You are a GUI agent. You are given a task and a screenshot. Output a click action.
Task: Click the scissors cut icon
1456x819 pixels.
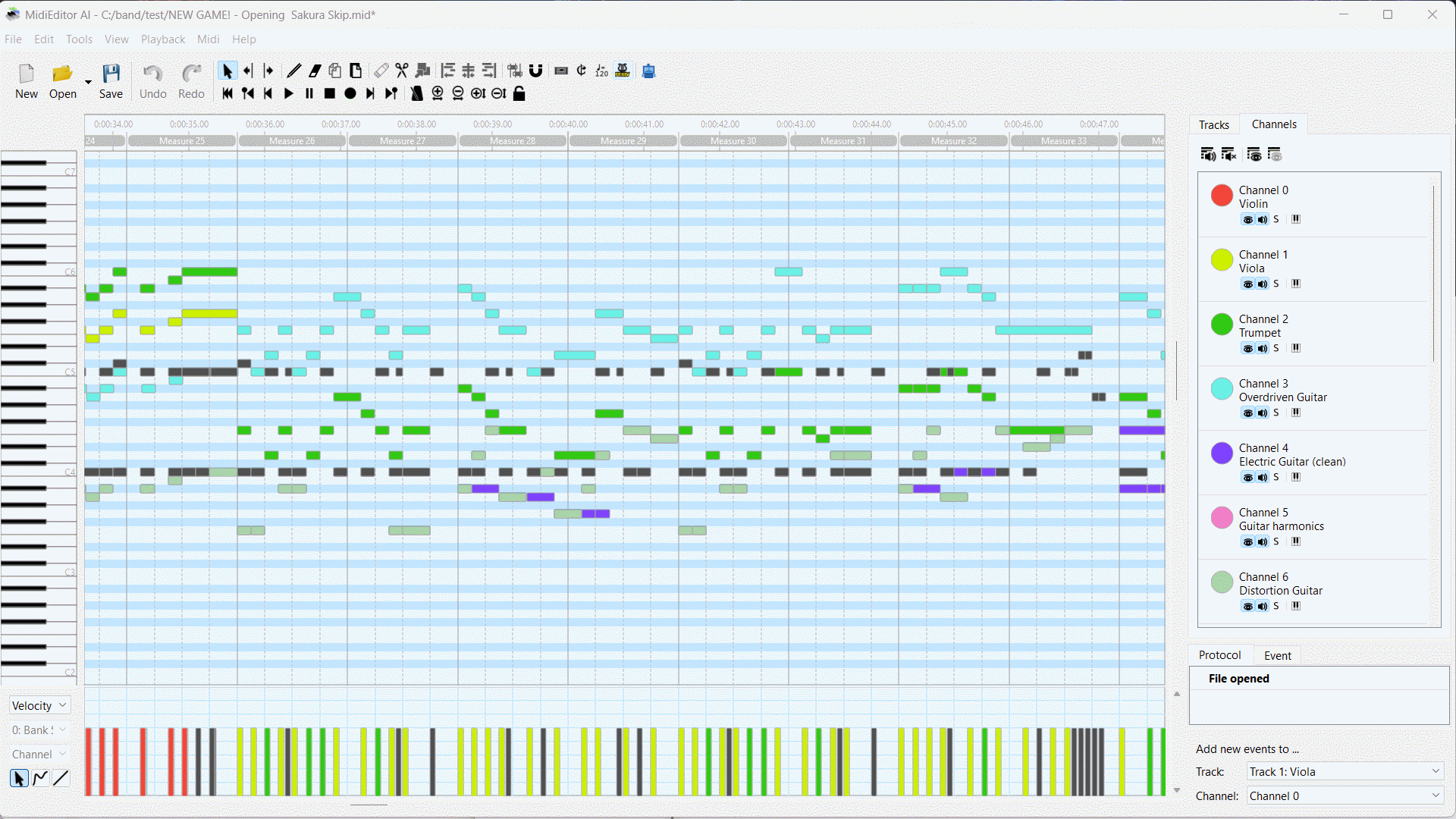click(401, 71)
